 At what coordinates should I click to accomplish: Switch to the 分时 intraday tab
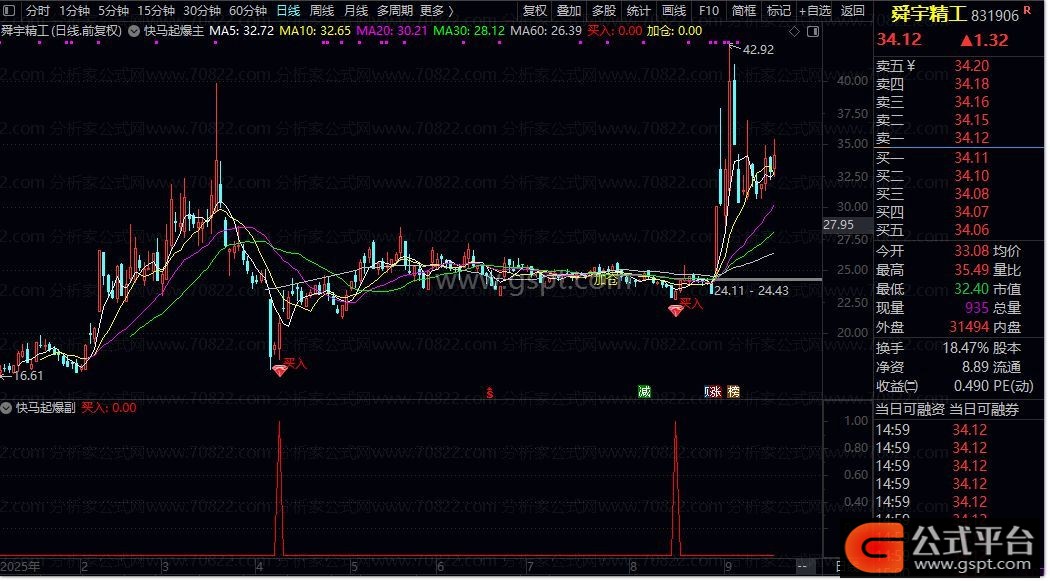[38, 11]
